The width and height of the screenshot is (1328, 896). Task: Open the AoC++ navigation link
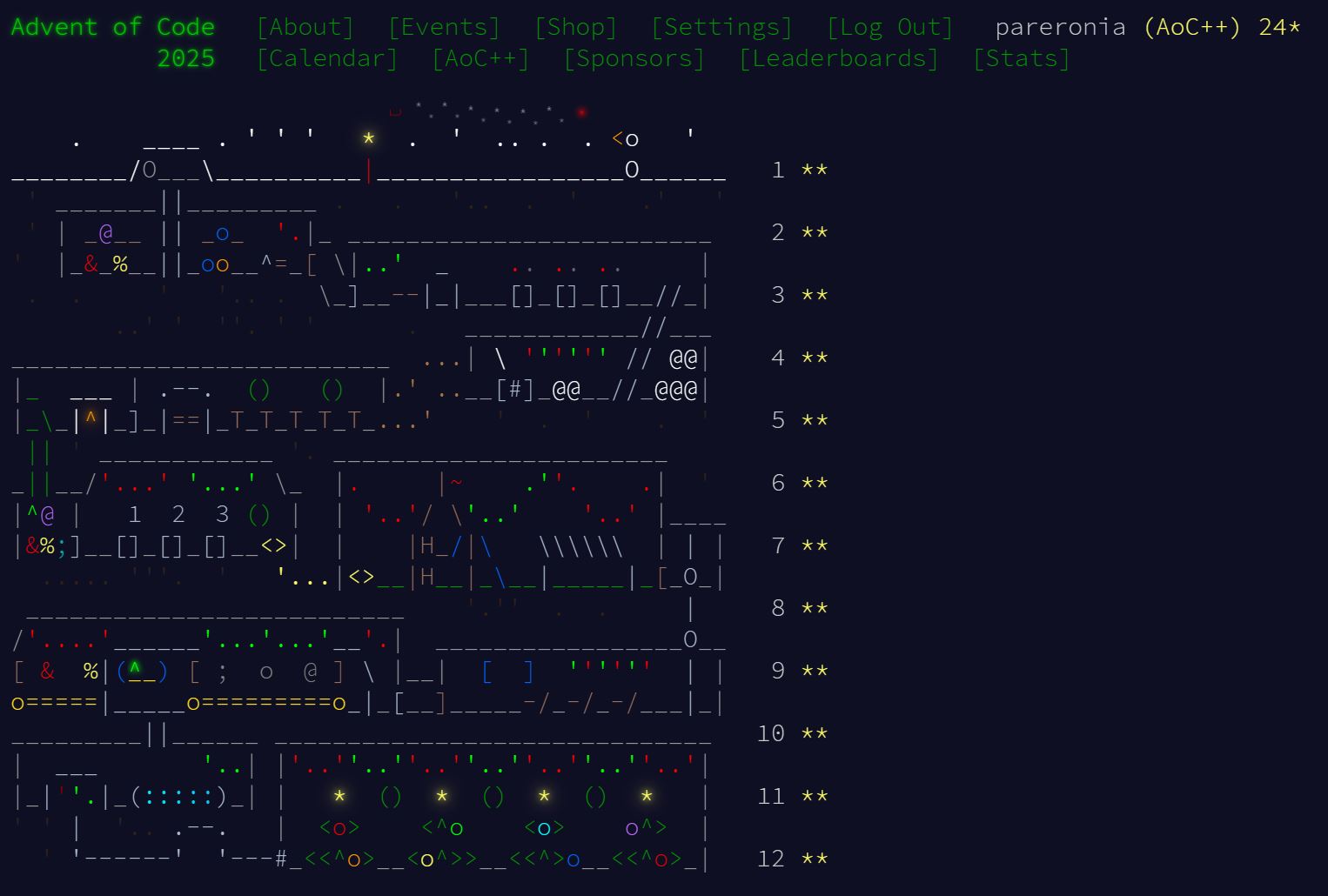480,58
